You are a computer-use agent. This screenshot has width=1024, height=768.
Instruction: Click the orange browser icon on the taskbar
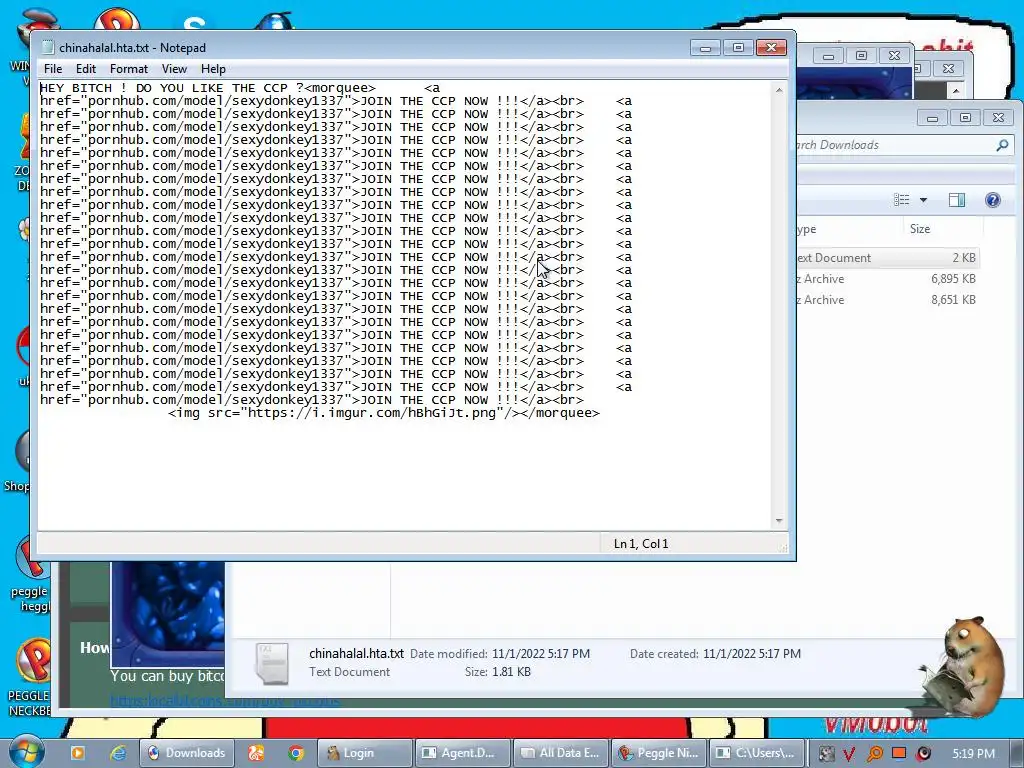pos(255,753)
